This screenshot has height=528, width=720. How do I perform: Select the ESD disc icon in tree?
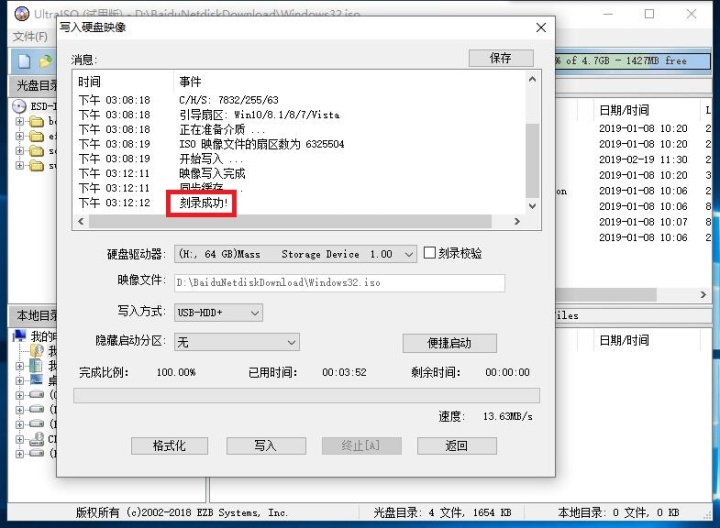coord(19,107)
